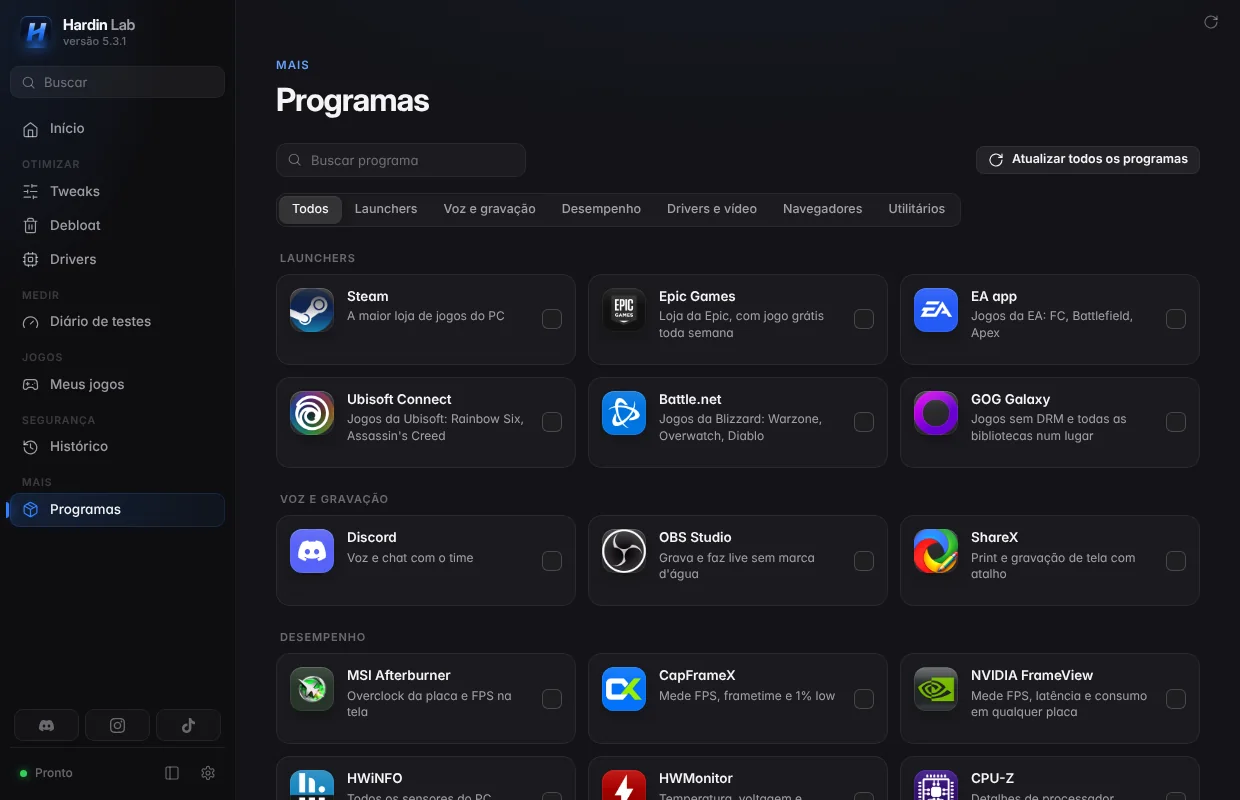Click the HWMonitor lightning icon
Viewport: 1240px width, 800px height.
pyautogui.click(x=624, y=785)
